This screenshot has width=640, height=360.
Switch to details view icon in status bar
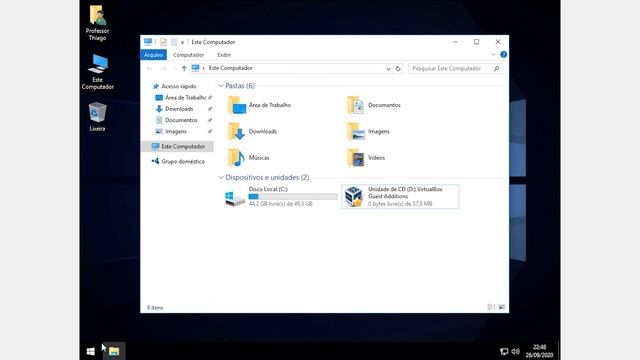(x=491, y=307)
